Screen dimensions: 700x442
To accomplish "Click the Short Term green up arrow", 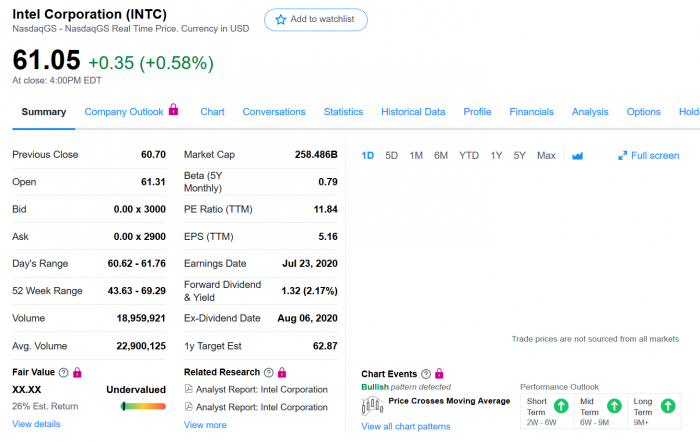I will point(561,406).
